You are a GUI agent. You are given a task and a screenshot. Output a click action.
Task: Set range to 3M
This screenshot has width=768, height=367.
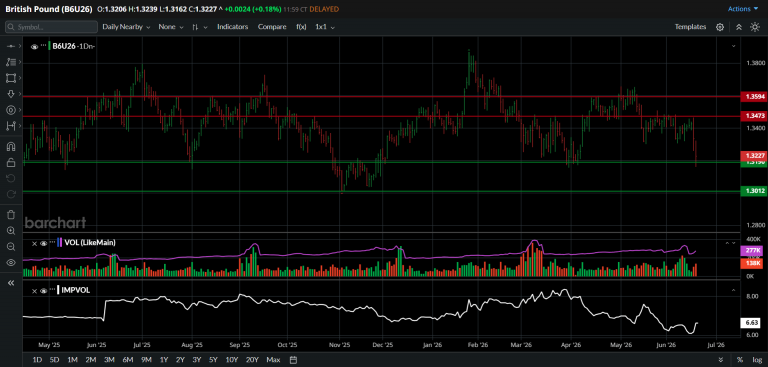point(109,360)
